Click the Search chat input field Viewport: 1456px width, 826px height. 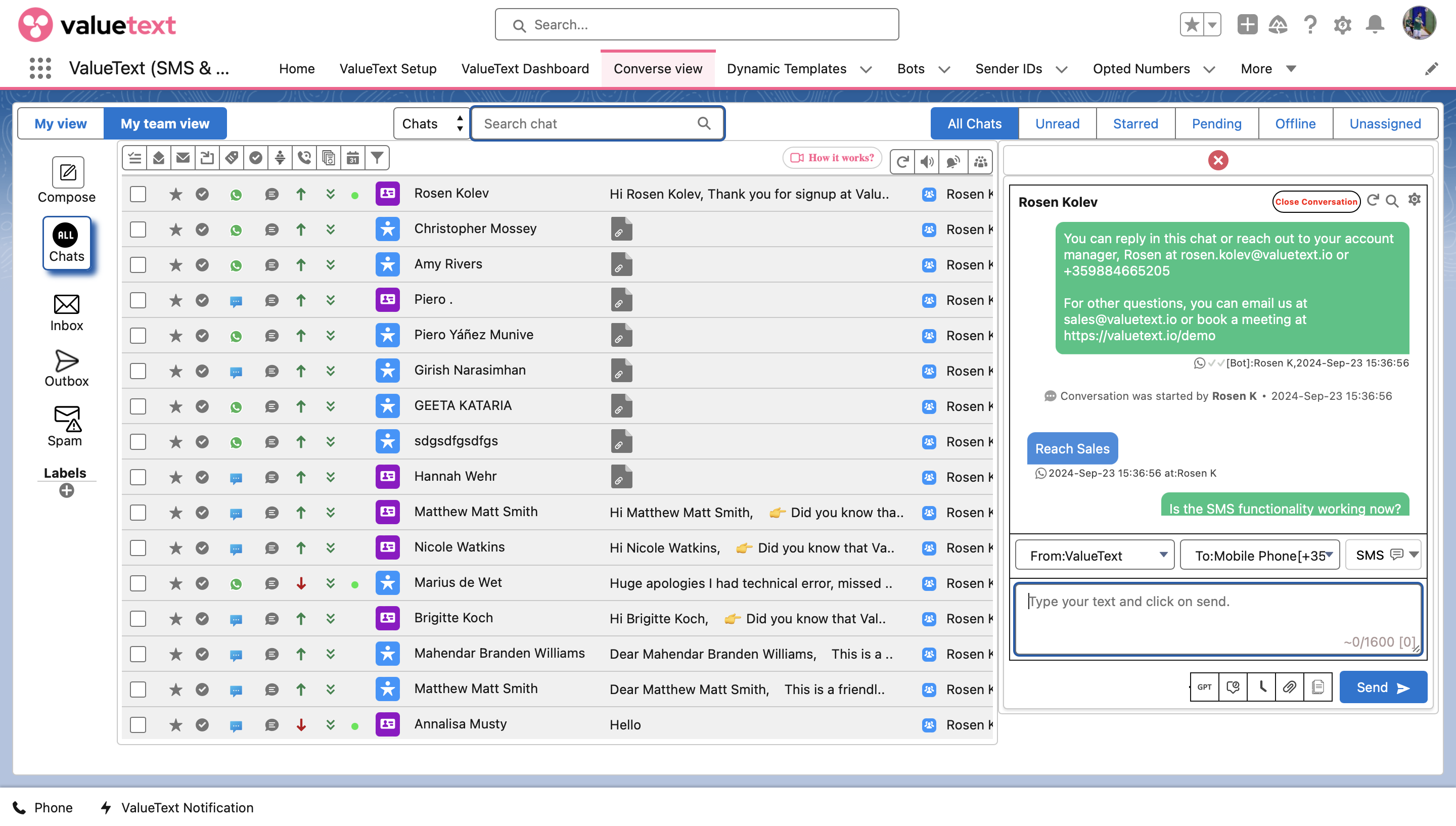point(597,123)
